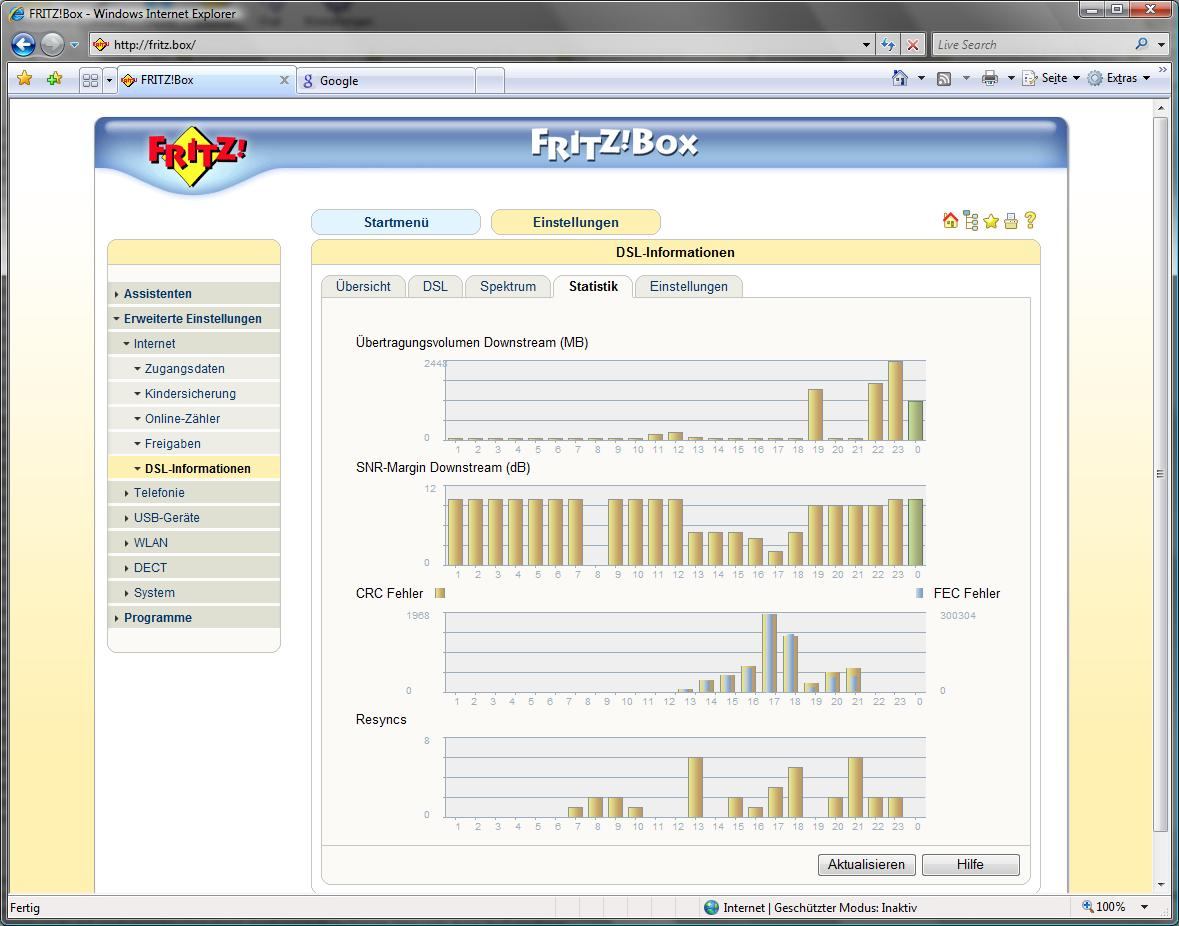This screenshot has height=926, width=1179.
Task: Click the FEC Fehler legend swatch
Action: coord(920,593)
